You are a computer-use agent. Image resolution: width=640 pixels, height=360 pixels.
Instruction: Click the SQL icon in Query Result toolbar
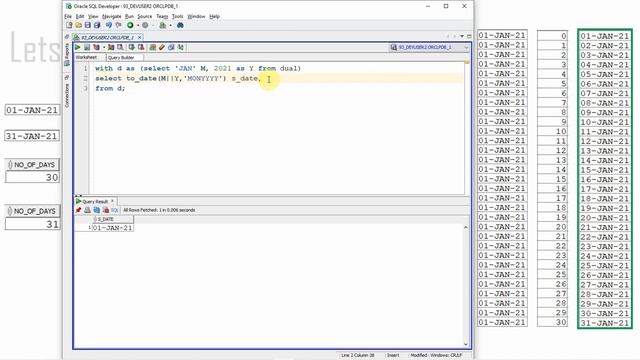[114, 210]
